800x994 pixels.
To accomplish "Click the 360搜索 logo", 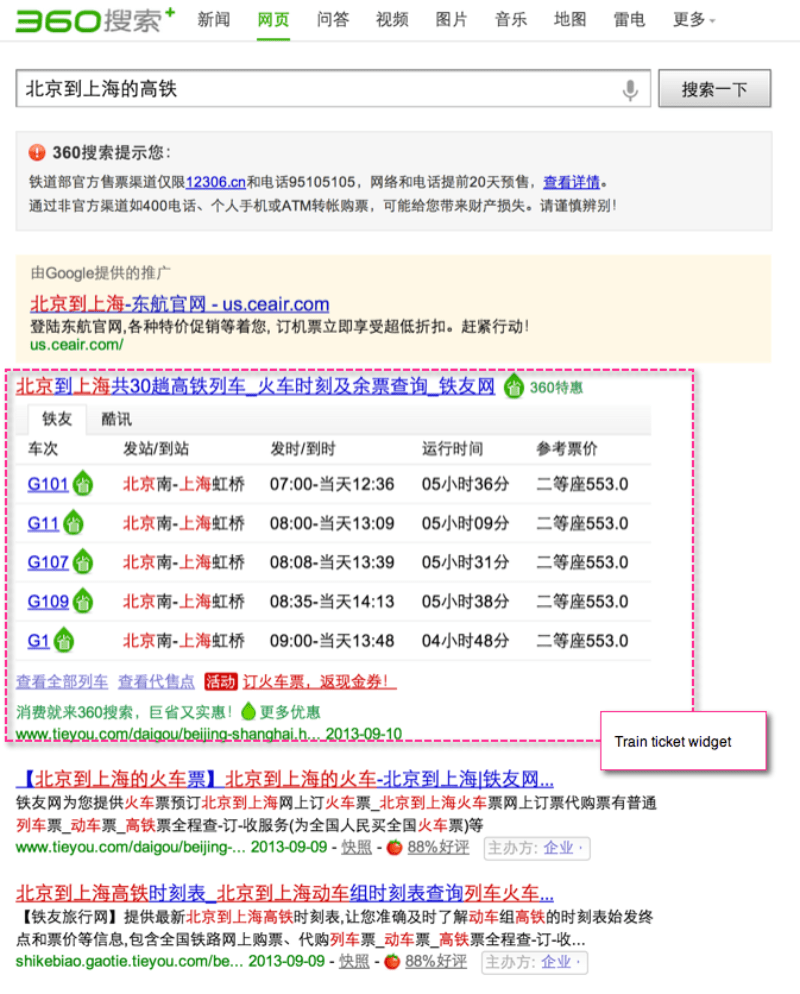I will point(95,19).
